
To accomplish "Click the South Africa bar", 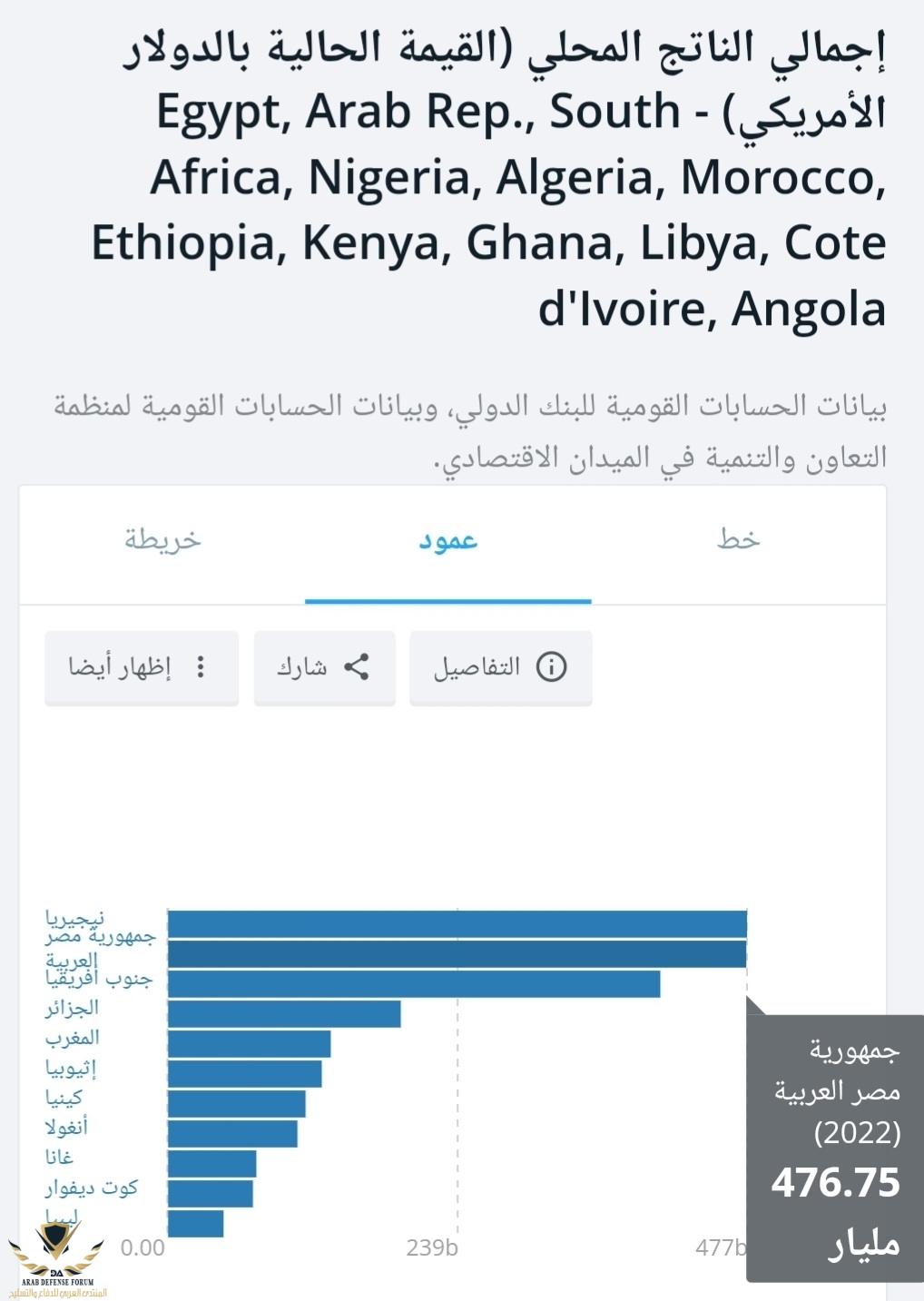I will click(414, 984).
